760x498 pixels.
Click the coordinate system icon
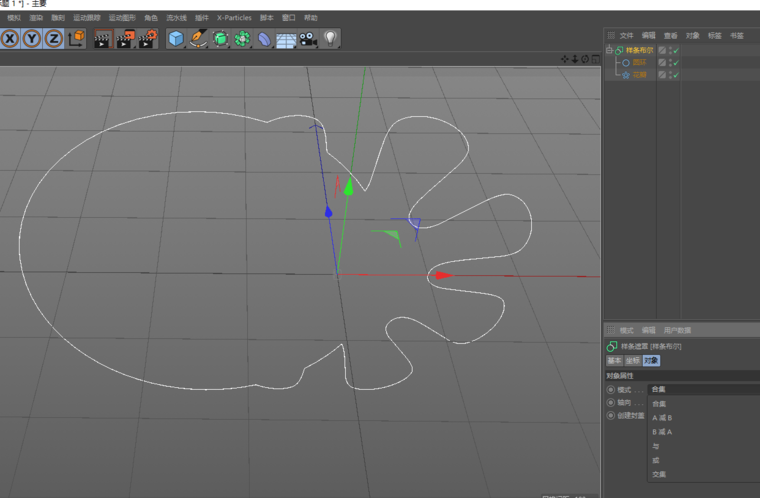[x=75, y=39]
